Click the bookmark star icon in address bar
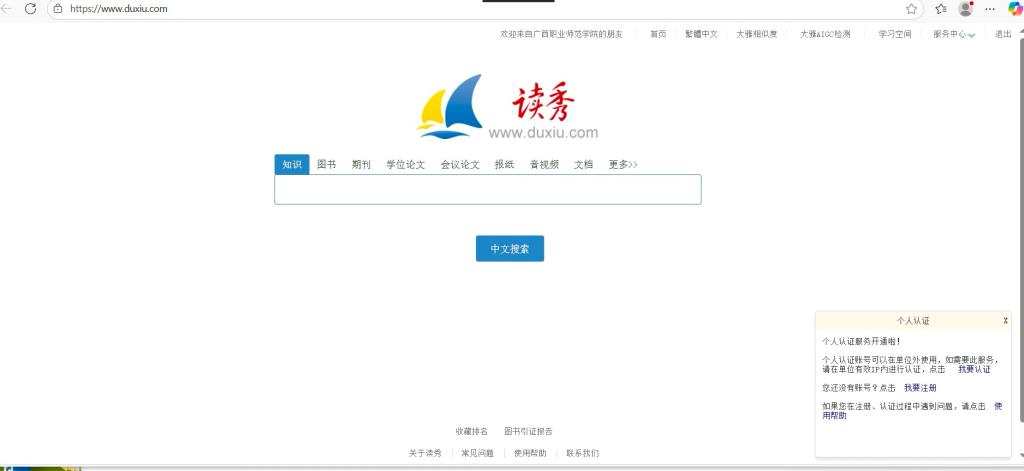This screenshot has width=1024, height=471. click(911, 8)
